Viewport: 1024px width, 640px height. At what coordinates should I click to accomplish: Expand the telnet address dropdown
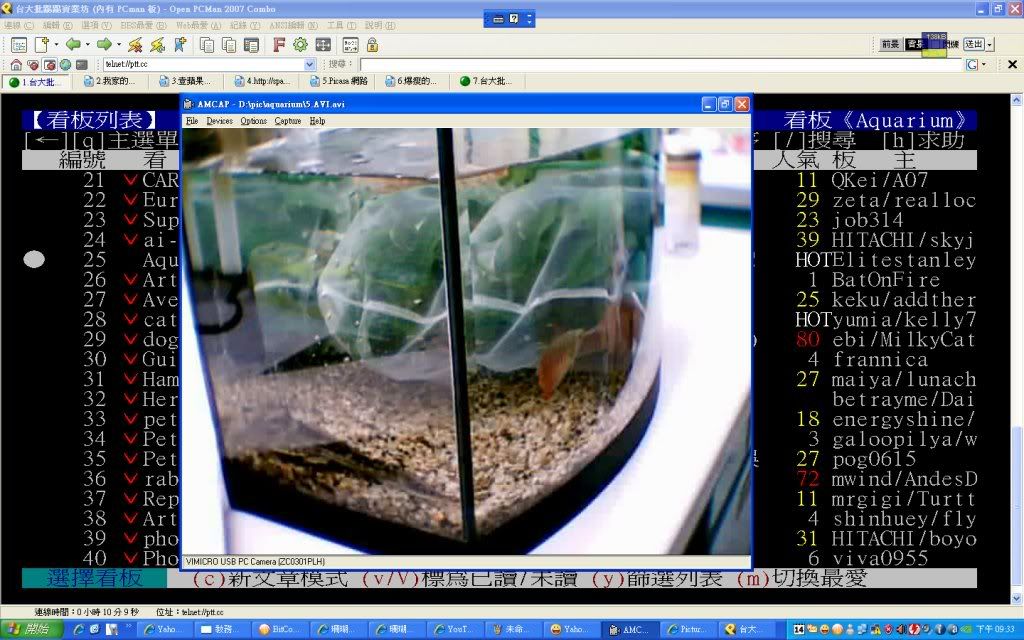310,64
